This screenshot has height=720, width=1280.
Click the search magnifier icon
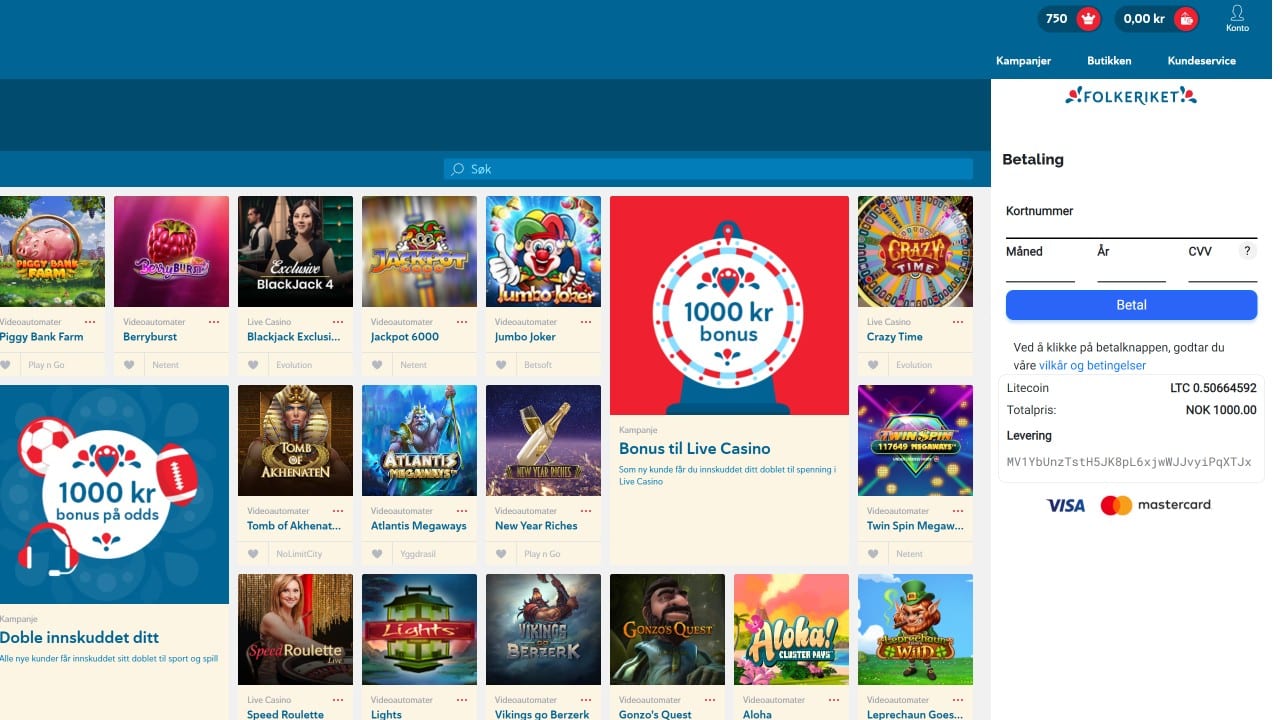(458, 169)
